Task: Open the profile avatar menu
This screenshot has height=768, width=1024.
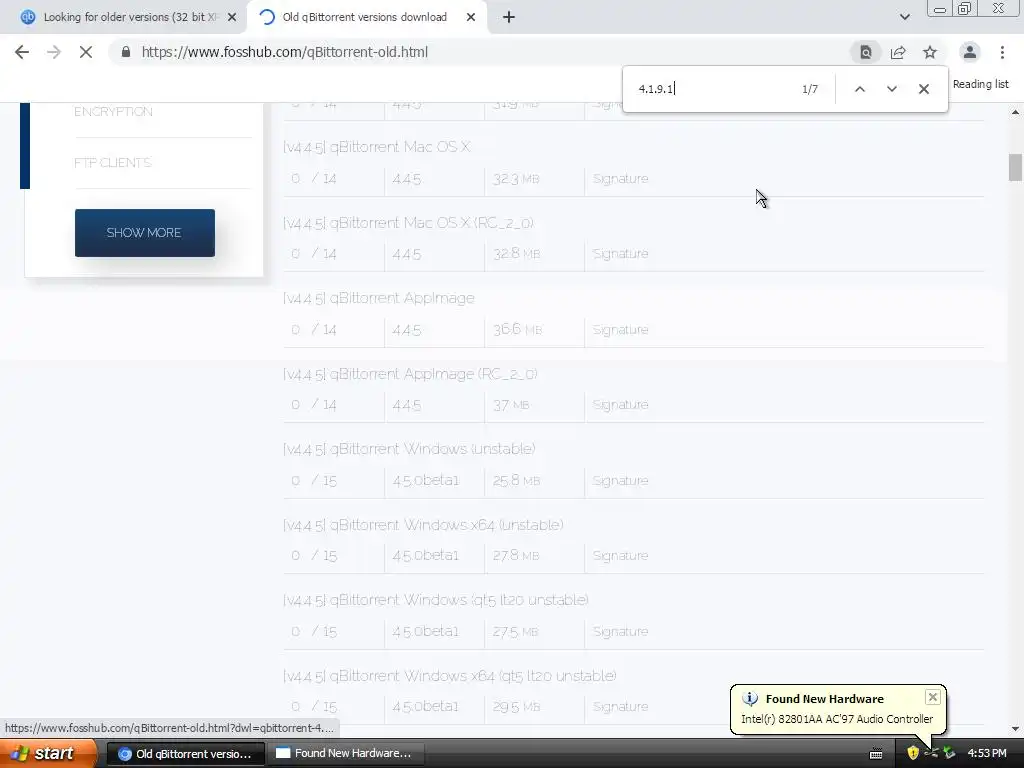Action: (x=970, y=52)
